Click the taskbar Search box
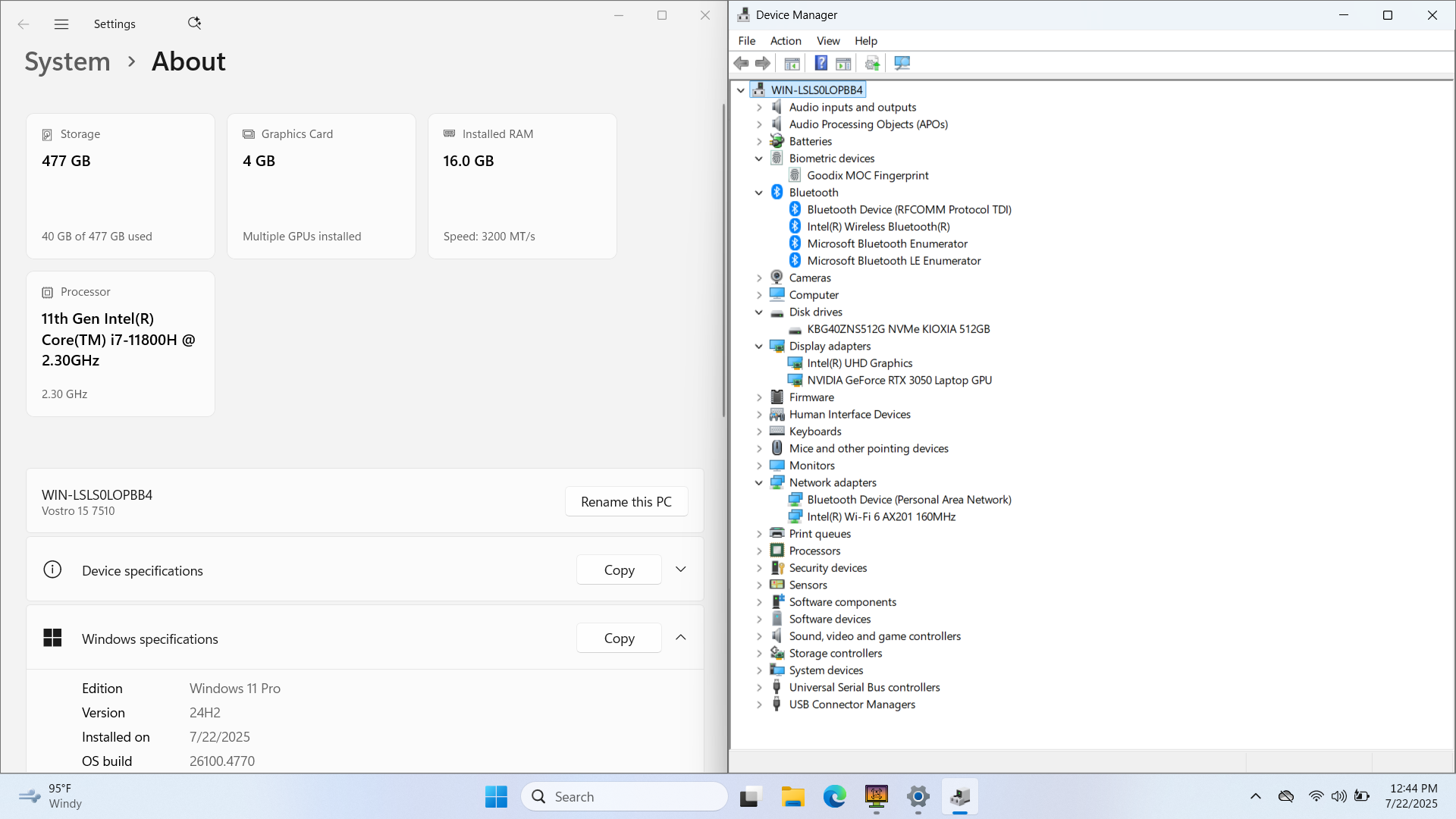Screen dimensions: 1456x819 [624, 796]
